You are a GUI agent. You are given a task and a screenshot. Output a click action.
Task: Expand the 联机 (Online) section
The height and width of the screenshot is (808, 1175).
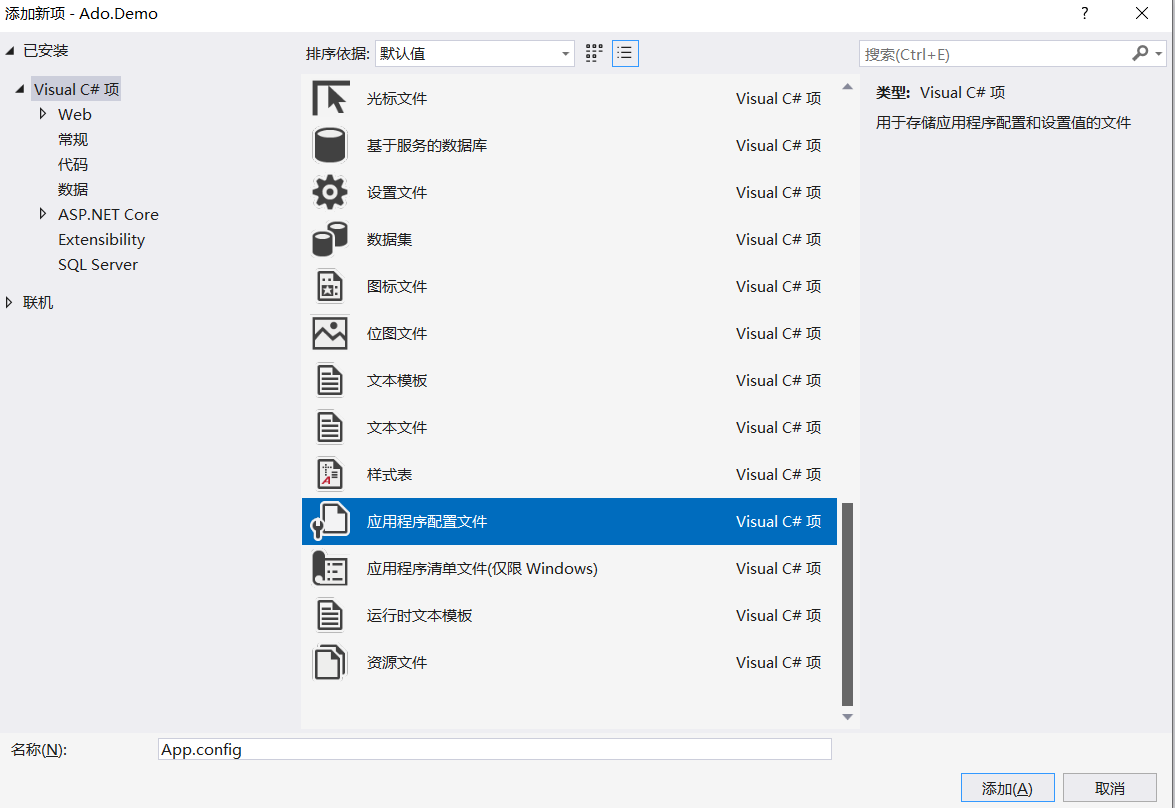pos(9,302)
